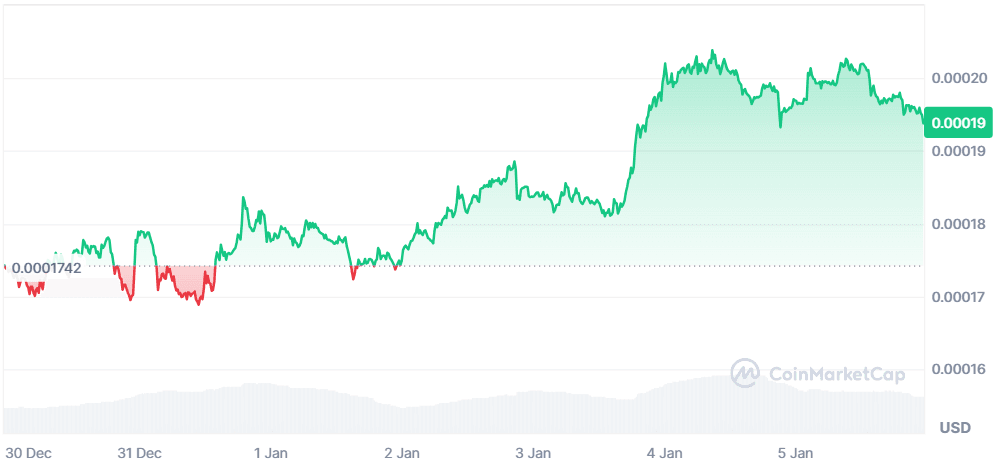This screenshot has width=995, height=462.
Task: Select the 31 Dec date label
Action: [139, 452]
